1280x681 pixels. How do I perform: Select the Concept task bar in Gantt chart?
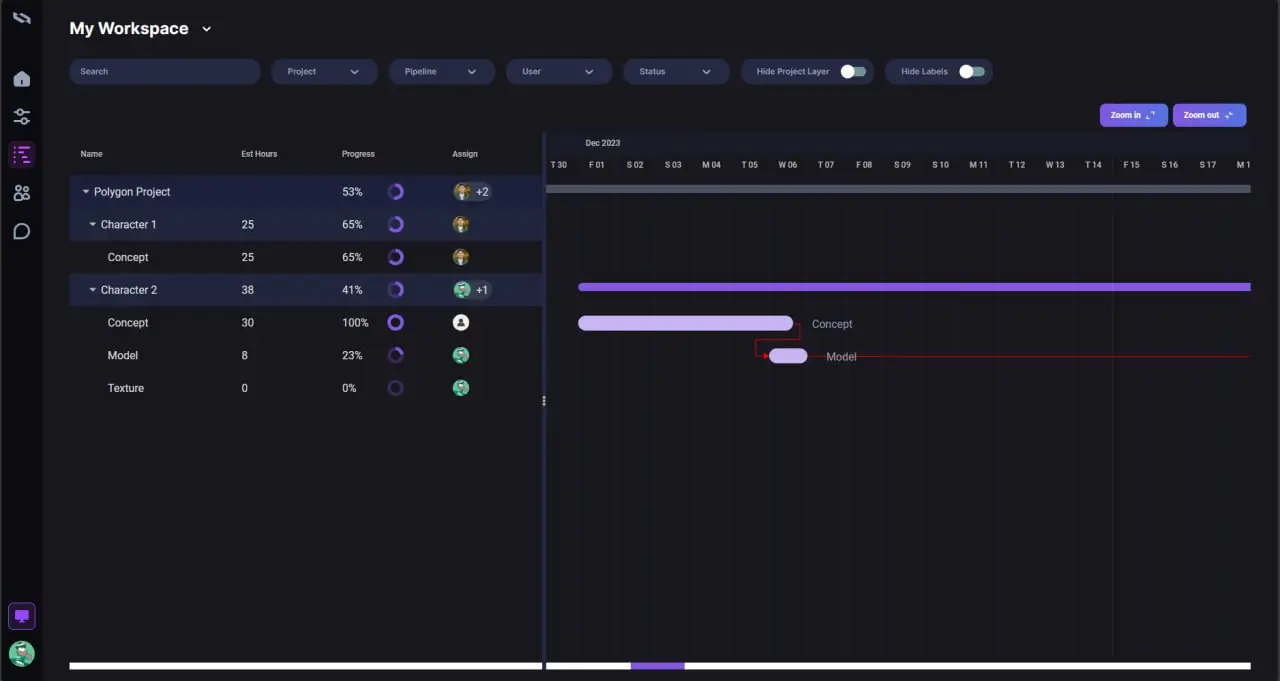tap(685, 323)
